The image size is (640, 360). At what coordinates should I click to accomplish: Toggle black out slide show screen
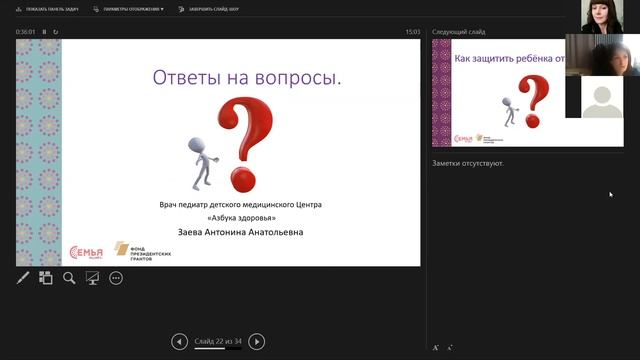click(x=93, y=278)
